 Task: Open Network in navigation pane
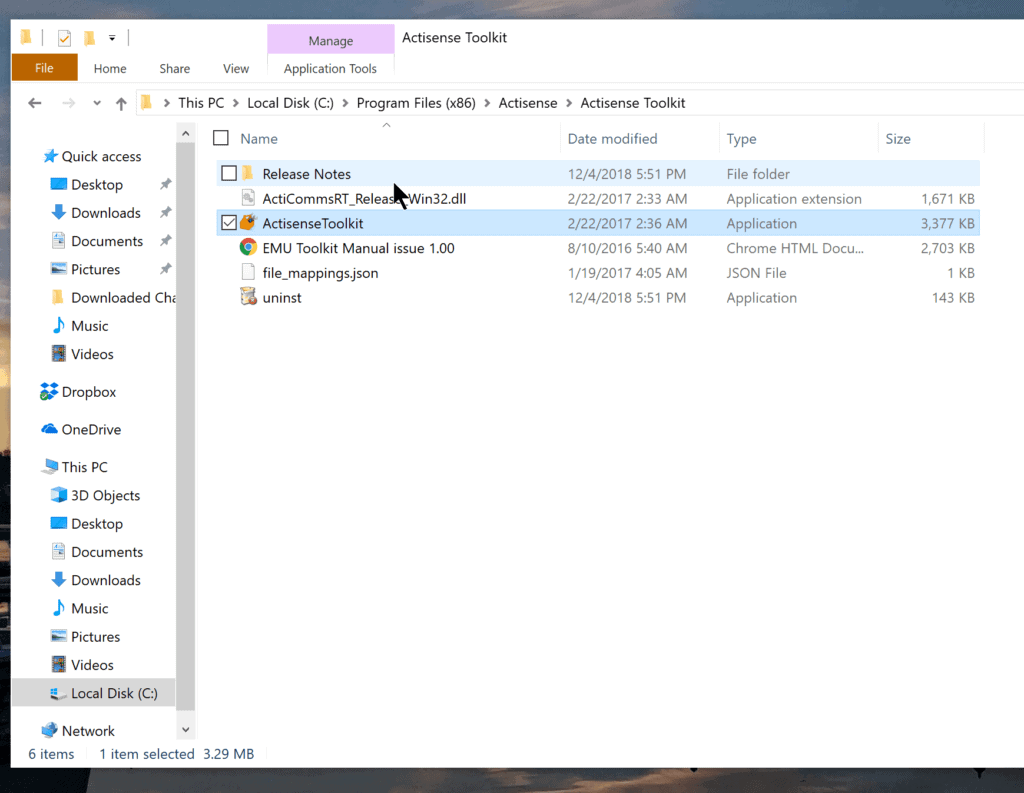pos(88,731)
